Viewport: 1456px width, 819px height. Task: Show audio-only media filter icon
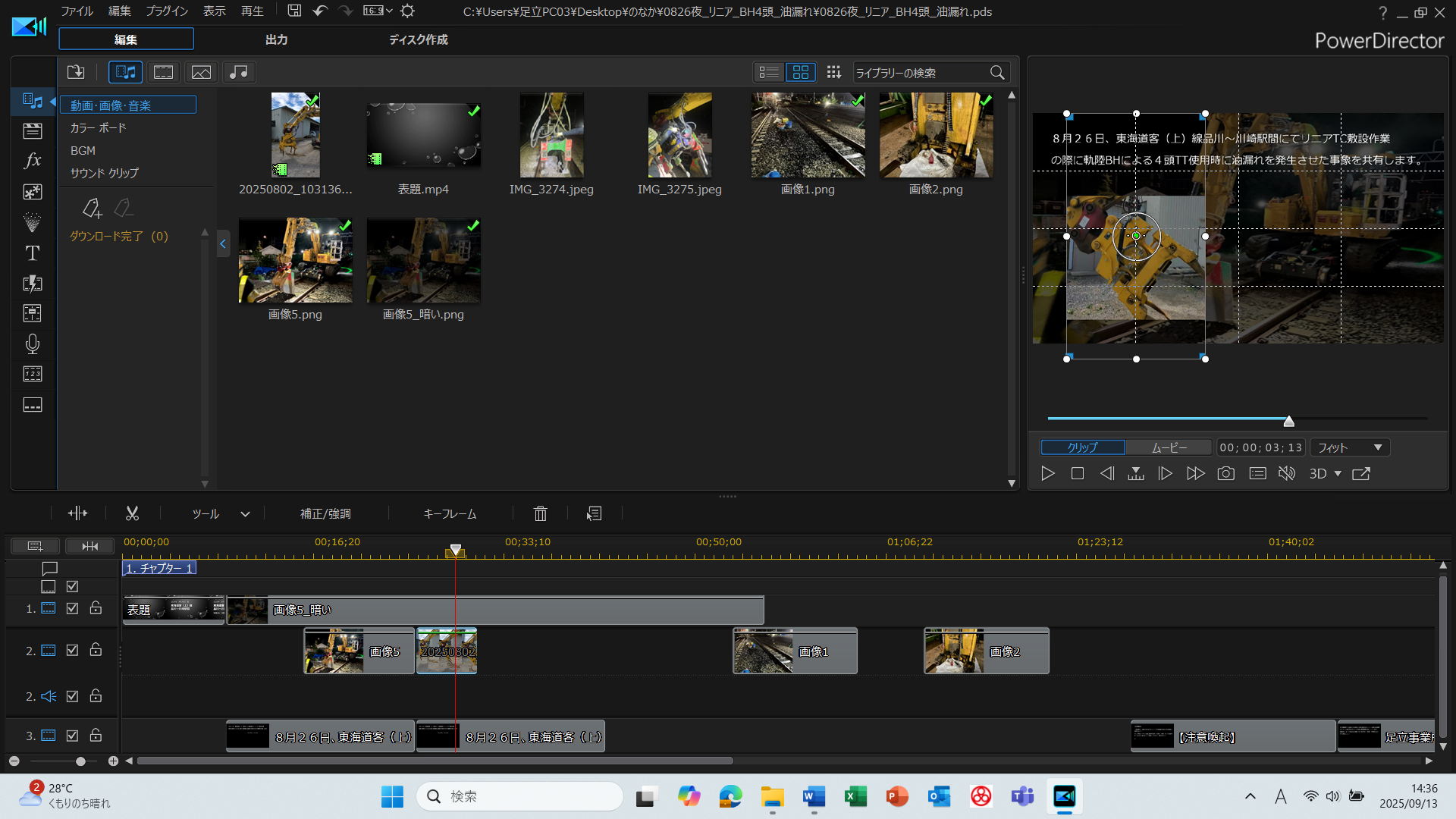click(x=238, y=72)
